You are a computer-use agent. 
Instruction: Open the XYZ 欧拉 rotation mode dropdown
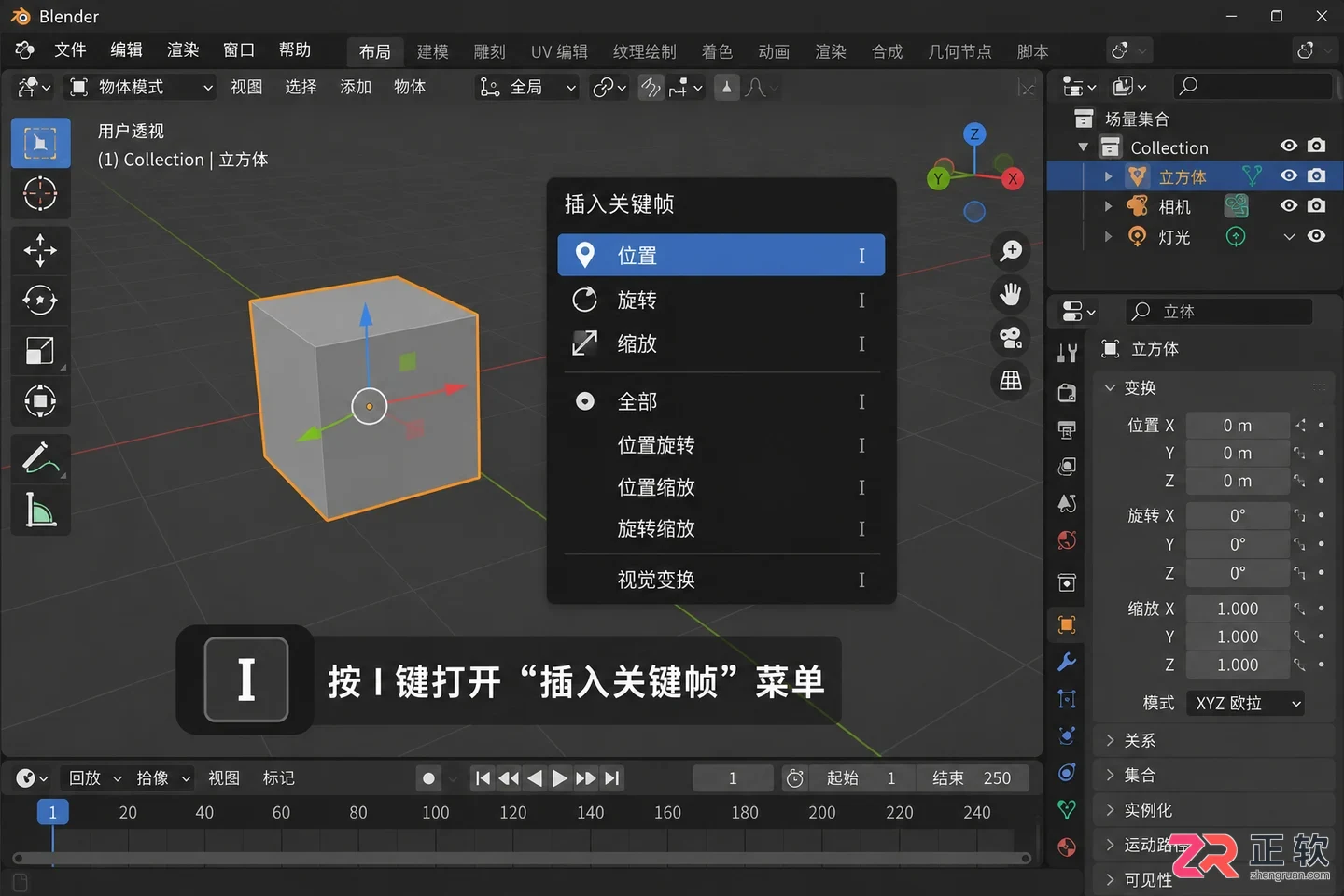tap(1245, 703)
